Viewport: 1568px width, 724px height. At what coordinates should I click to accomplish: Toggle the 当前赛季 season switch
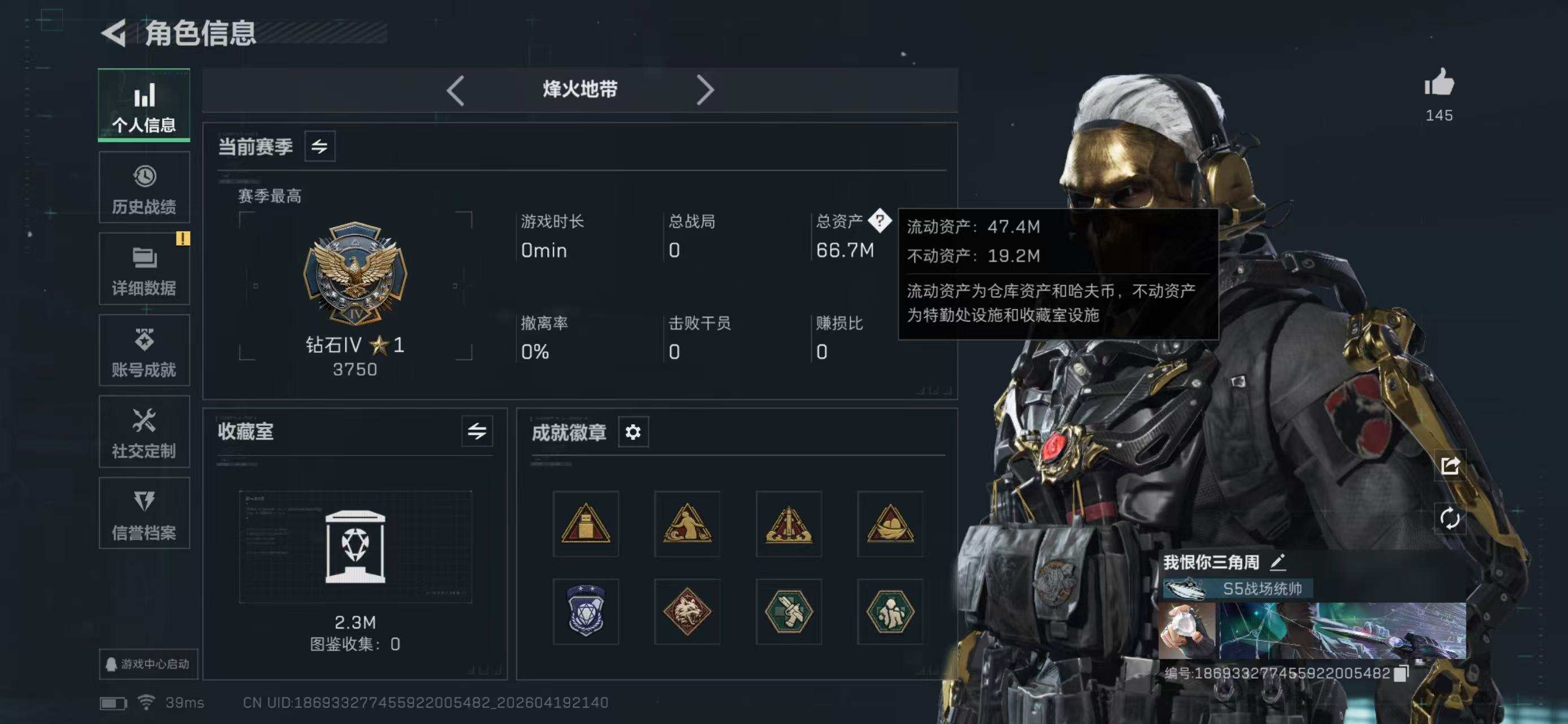[319, 146]
